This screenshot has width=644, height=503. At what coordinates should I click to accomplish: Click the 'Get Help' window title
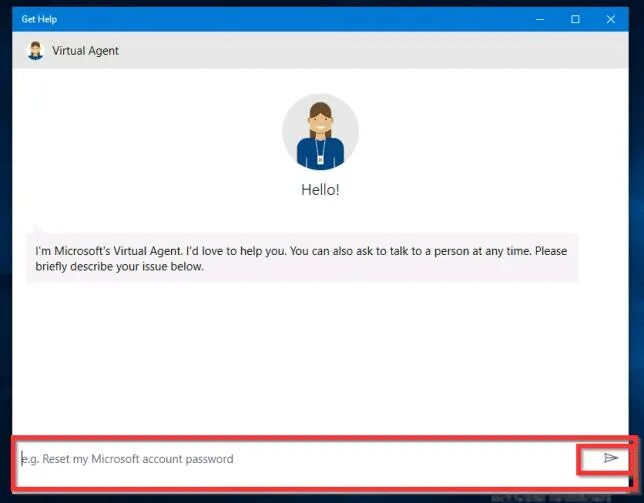tap(39, 19)
